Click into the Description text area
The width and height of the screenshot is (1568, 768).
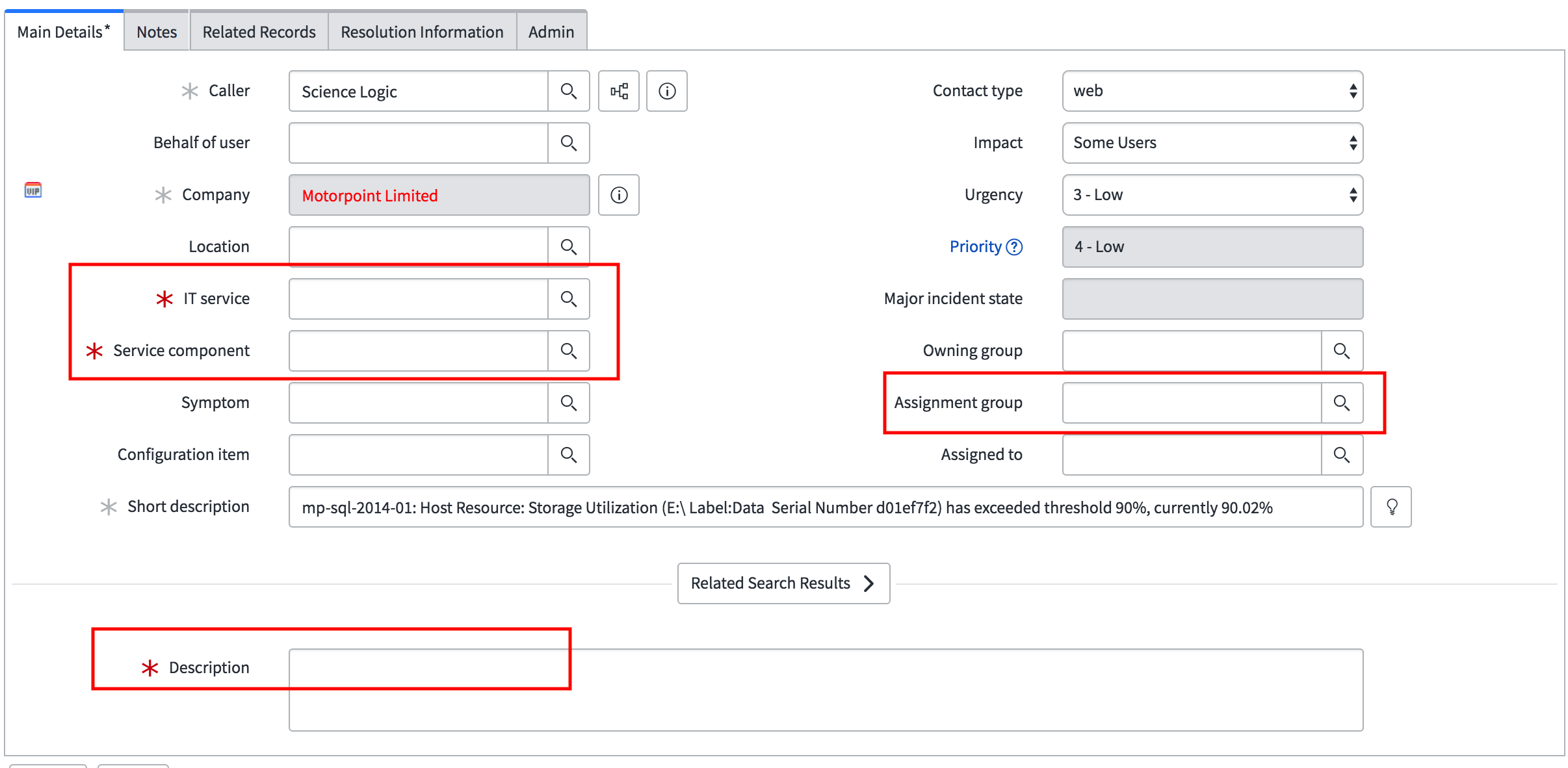[826, 690]
